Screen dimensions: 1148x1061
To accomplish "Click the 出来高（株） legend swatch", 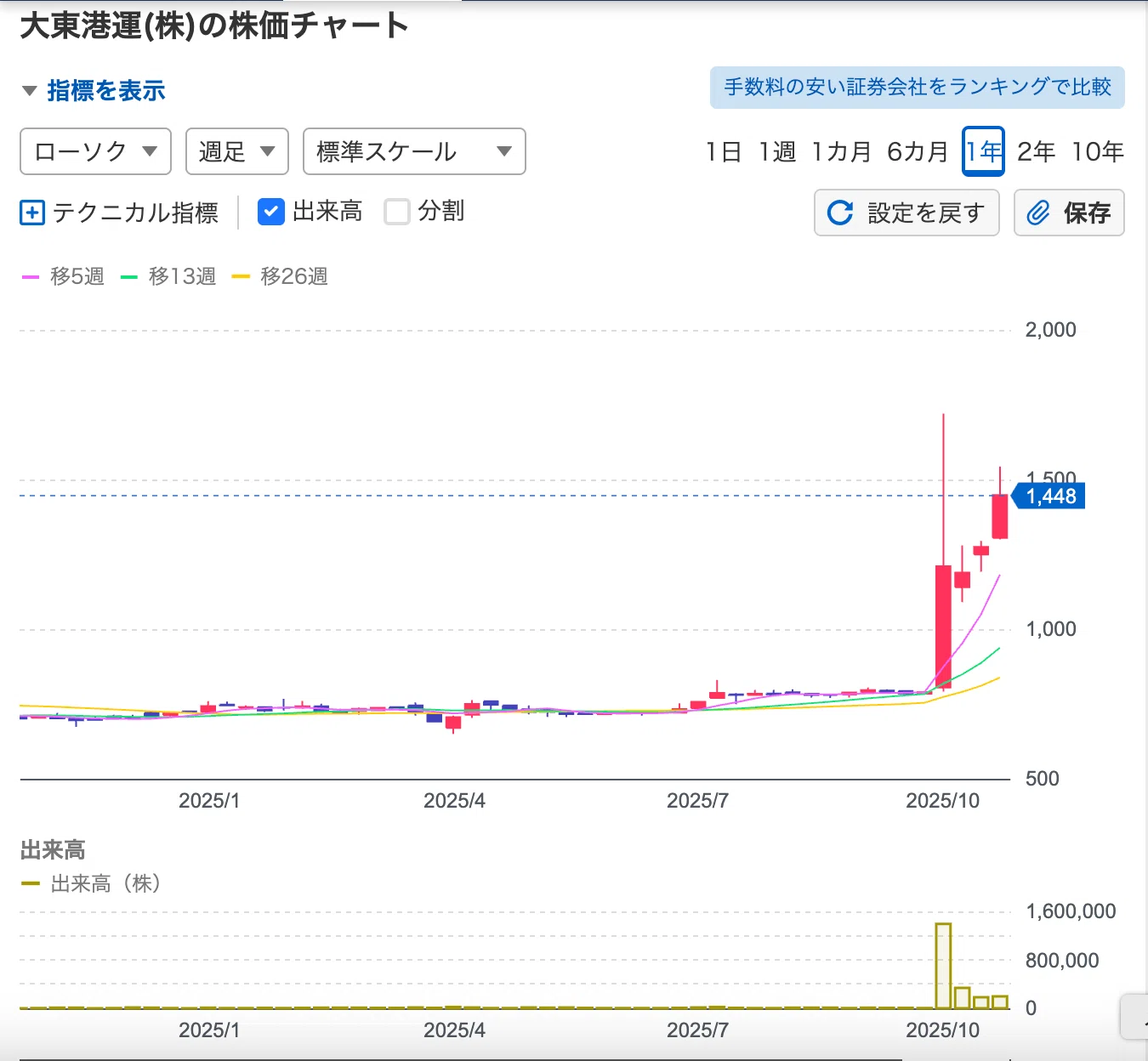I will [31, 884].
